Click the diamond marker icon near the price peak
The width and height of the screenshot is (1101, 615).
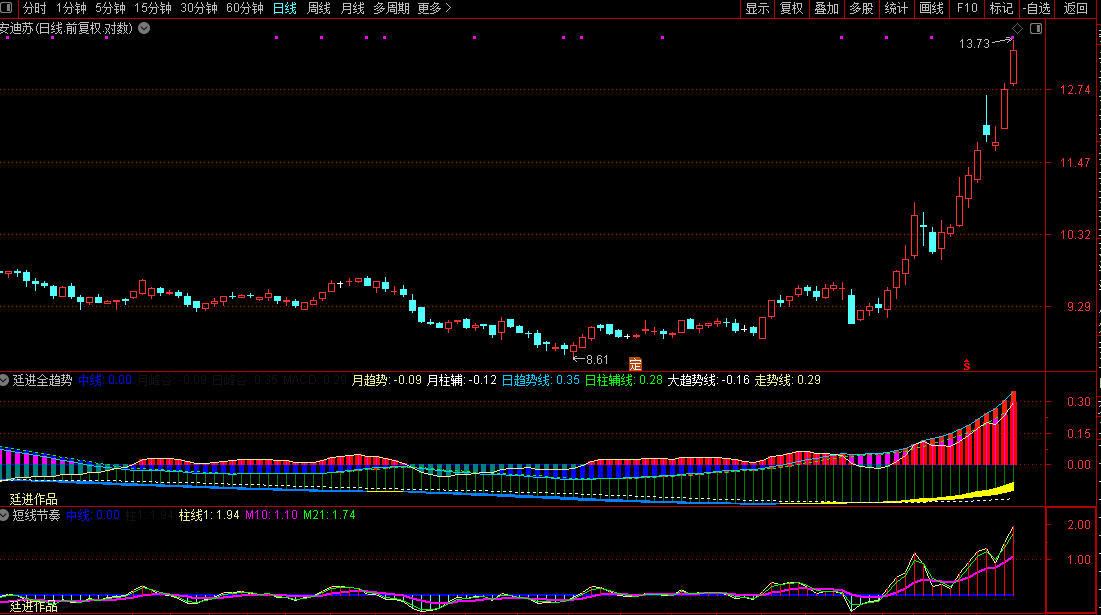(x=1017, y=28)
